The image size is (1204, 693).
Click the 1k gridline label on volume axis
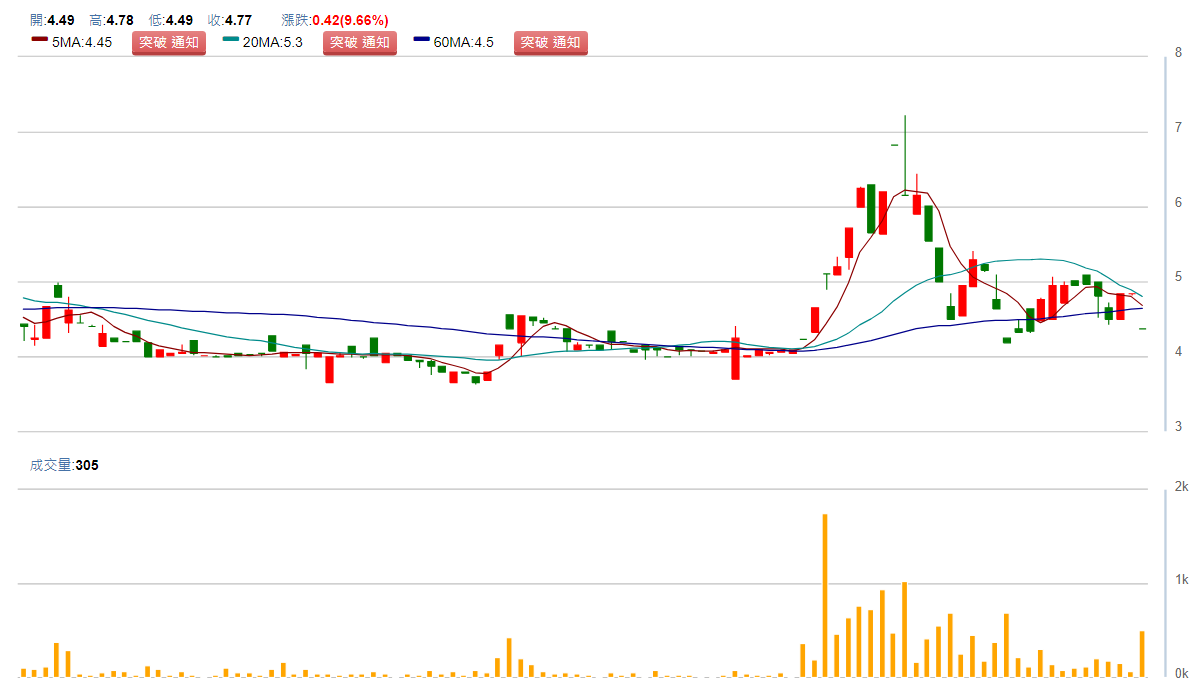click(x=1181, y=580)
